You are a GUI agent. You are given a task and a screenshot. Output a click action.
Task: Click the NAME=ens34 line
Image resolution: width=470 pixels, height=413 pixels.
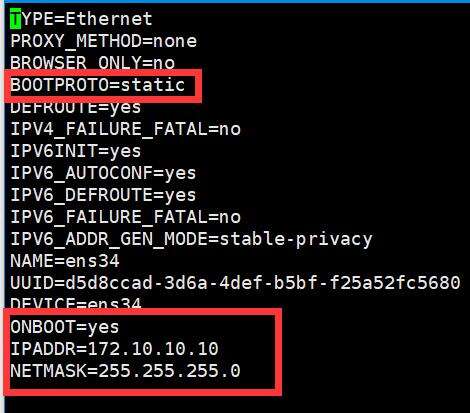(x=65, y=261)
